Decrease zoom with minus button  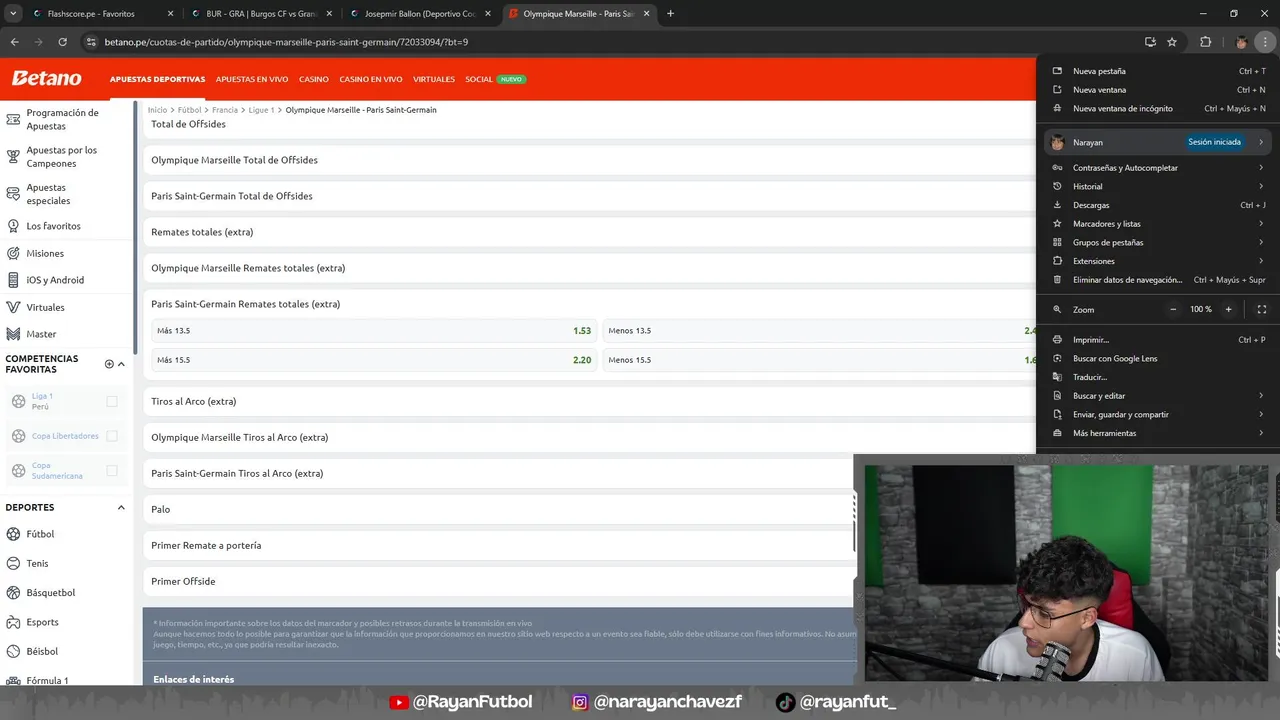click(1173, 309)
